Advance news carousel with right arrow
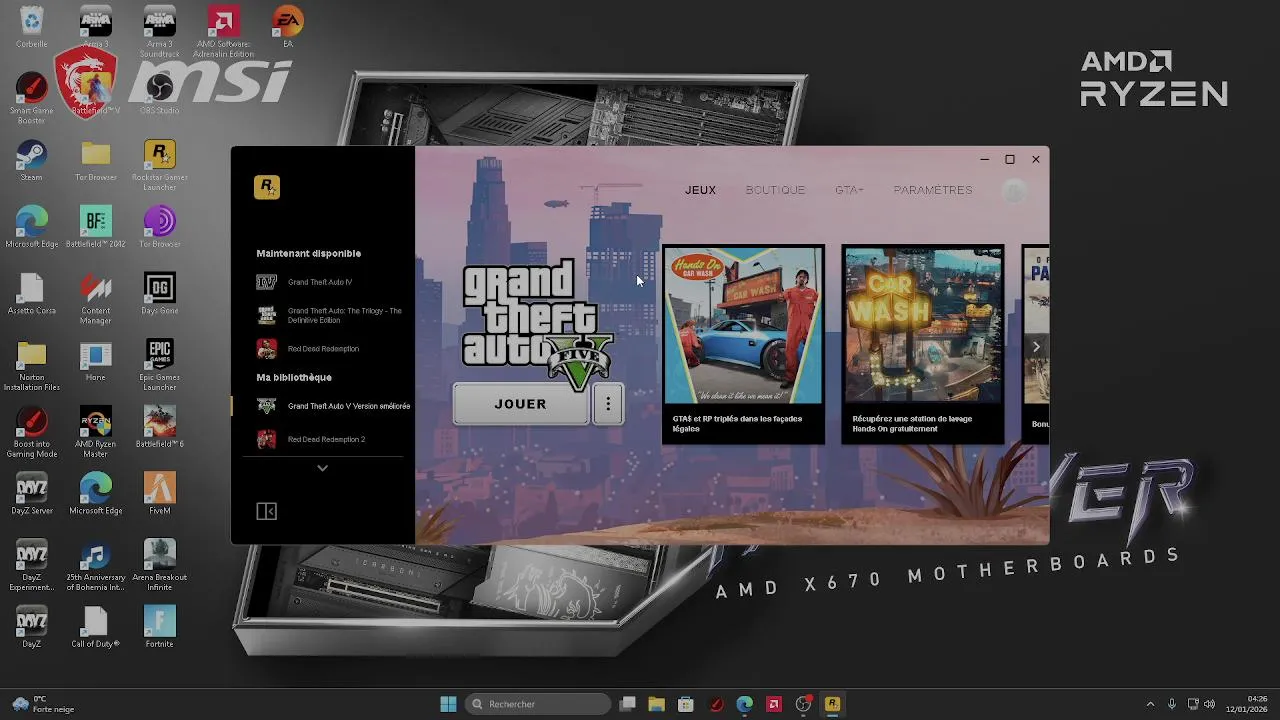This screenshot has width=1280, height=720. point(1036,347)
